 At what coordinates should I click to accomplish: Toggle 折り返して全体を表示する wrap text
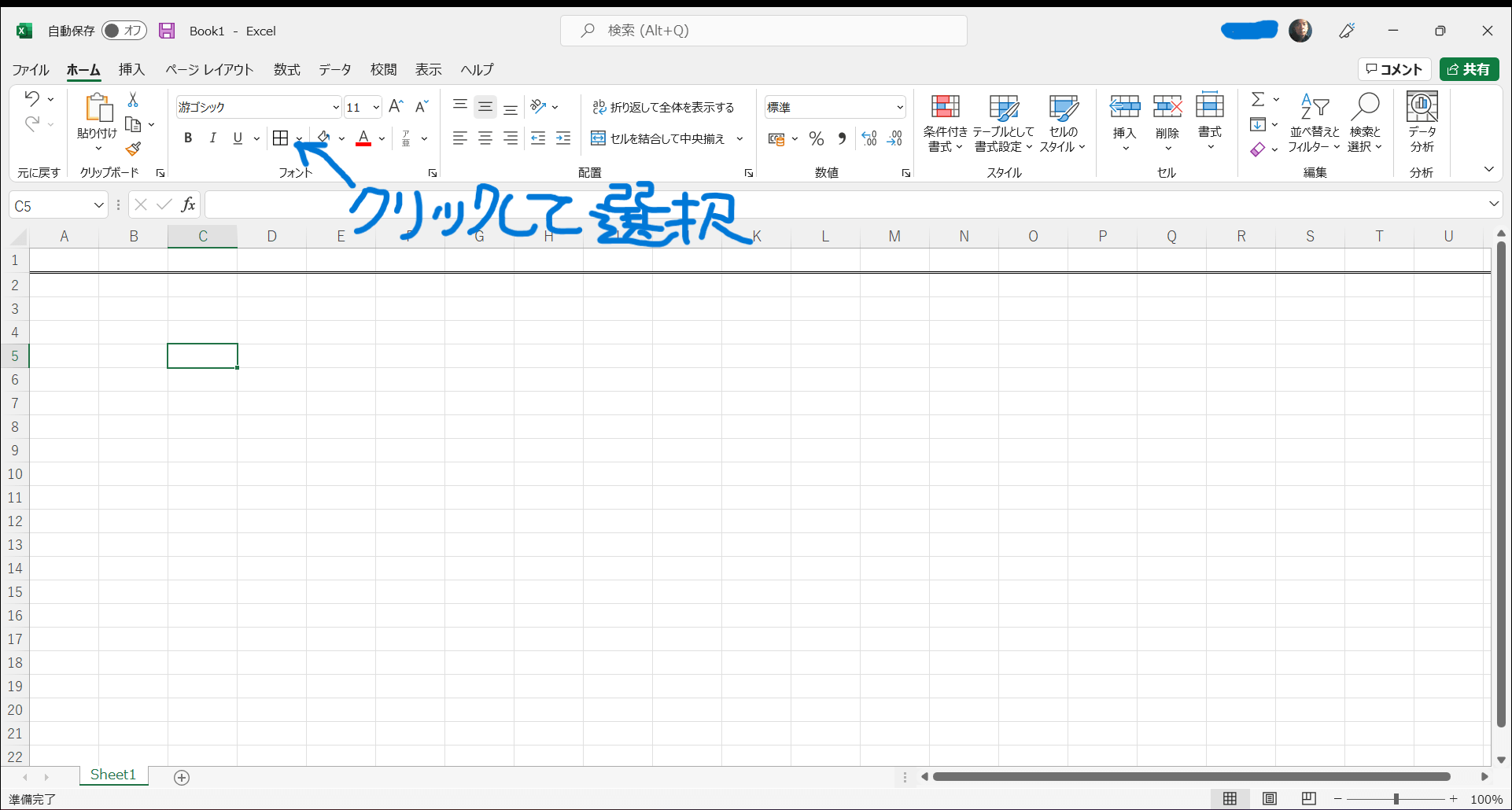663,107
